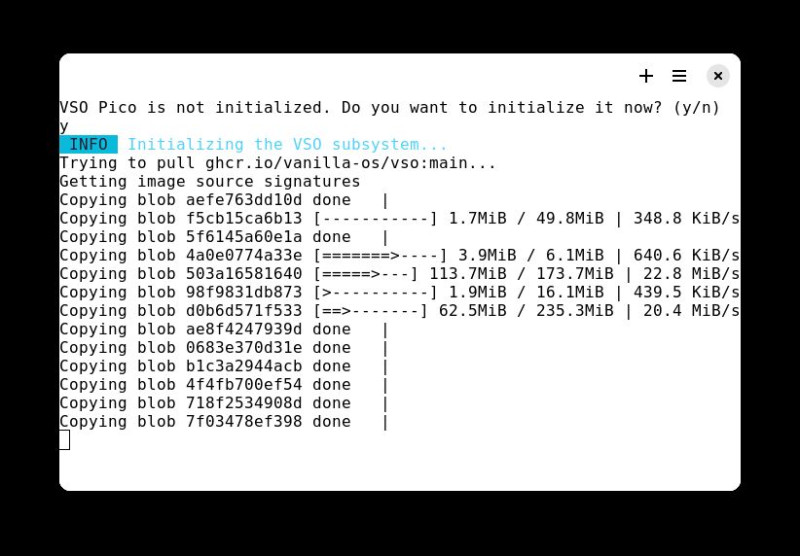Click the INFO badge label
Viewport: 800px width, 556px height.
88,144
